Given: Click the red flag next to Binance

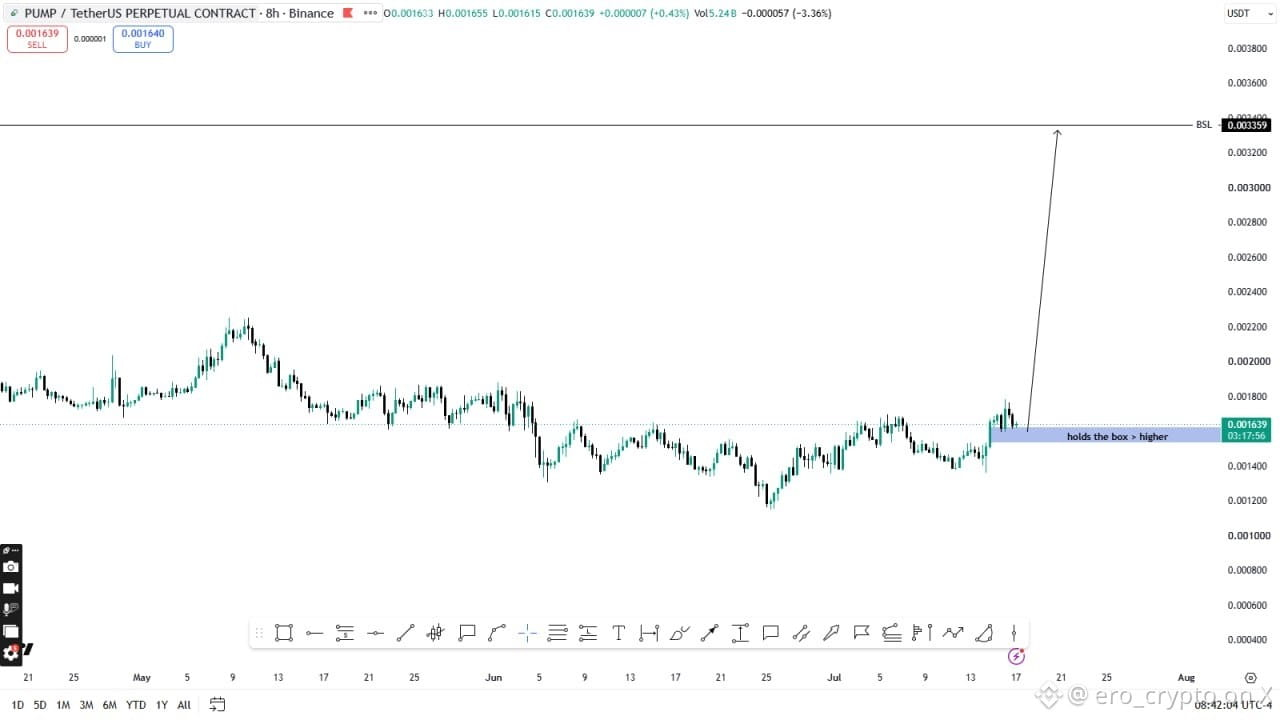Looking at the screenshot, I should click(x=347, y=13).
